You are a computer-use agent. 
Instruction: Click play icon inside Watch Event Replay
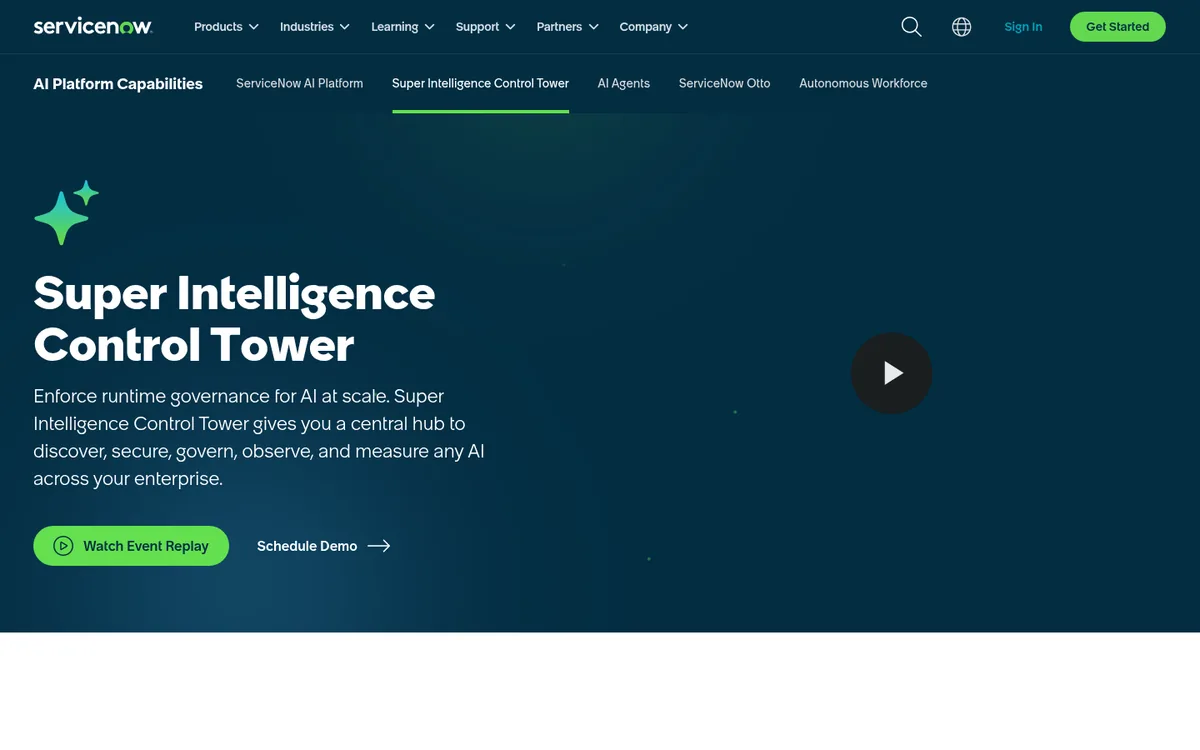pyautogui.click(x=63, y=546)
